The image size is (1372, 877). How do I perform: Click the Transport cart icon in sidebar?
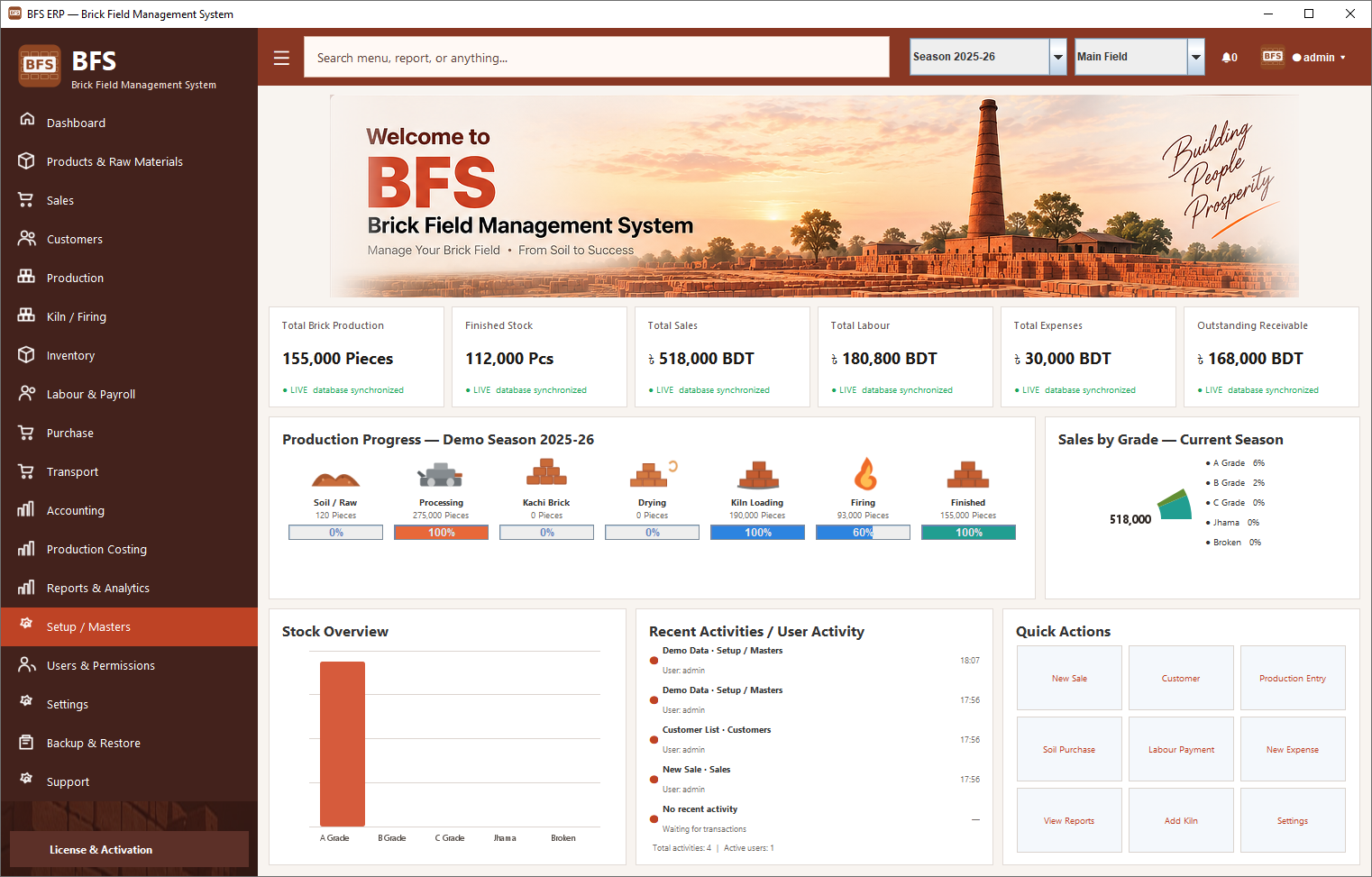pyautogui.click(x=27, y=471)
